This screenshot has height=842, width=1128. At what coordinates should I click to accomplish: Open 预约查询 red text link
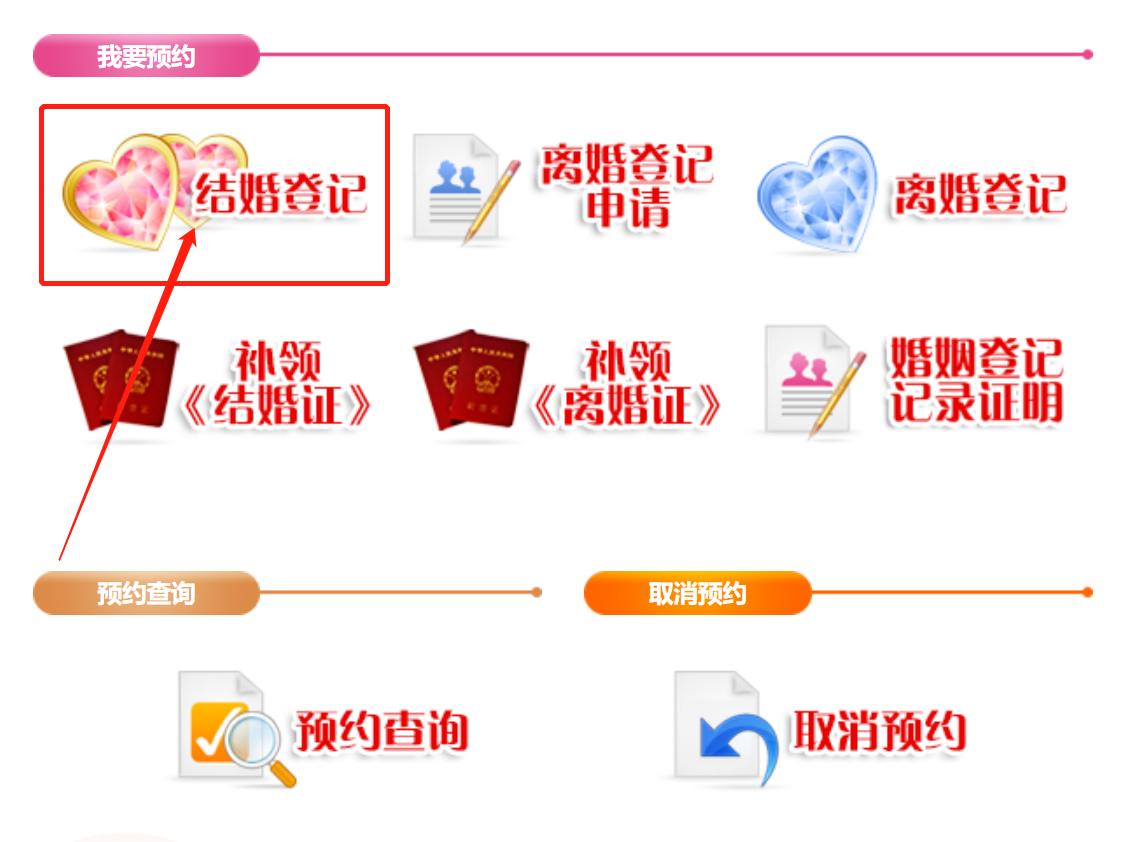pos(381,731)
